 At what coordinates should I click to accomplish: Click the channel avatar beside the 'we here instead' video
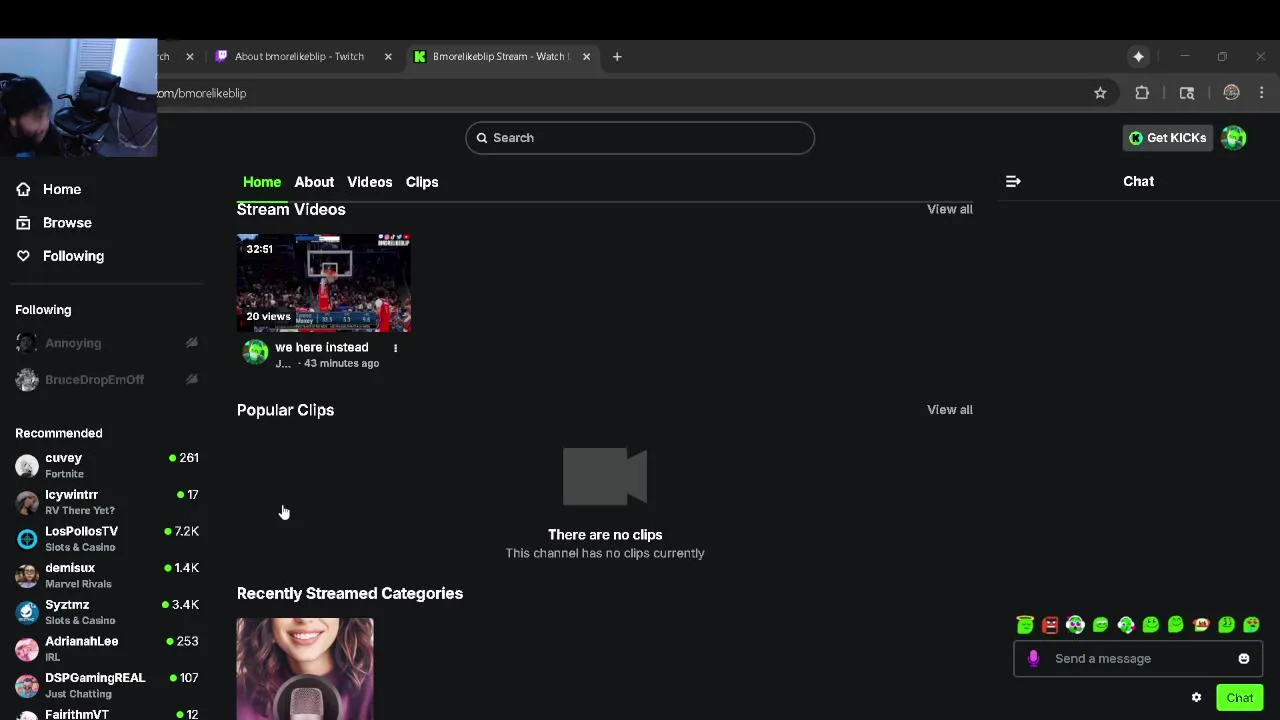(256, 352)
